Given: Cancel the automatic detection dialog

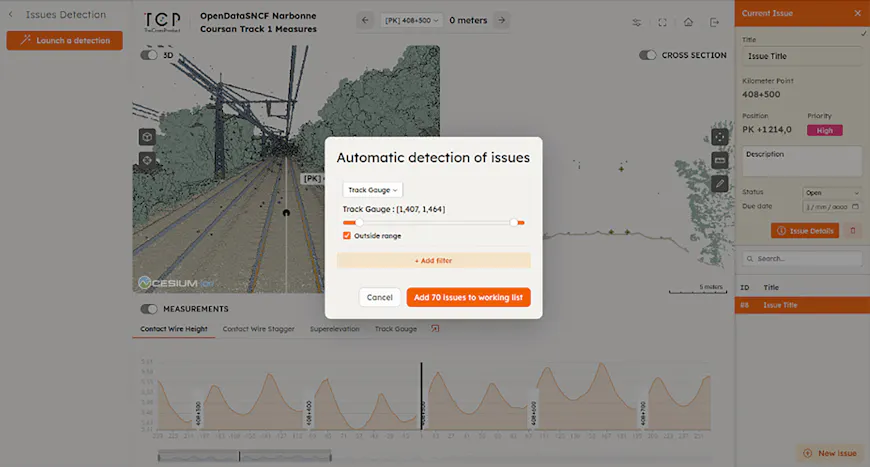Looking at the screenshot, I should click(380, 297).
